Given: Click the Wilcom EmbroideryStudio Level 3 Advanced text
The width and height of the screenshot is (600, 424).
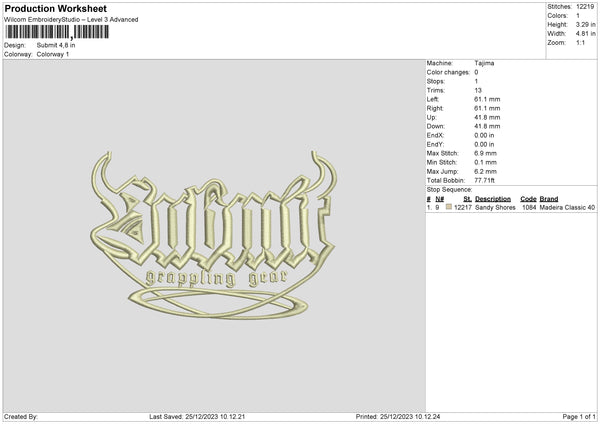Looking at the screenshot, I should point(71,20).
